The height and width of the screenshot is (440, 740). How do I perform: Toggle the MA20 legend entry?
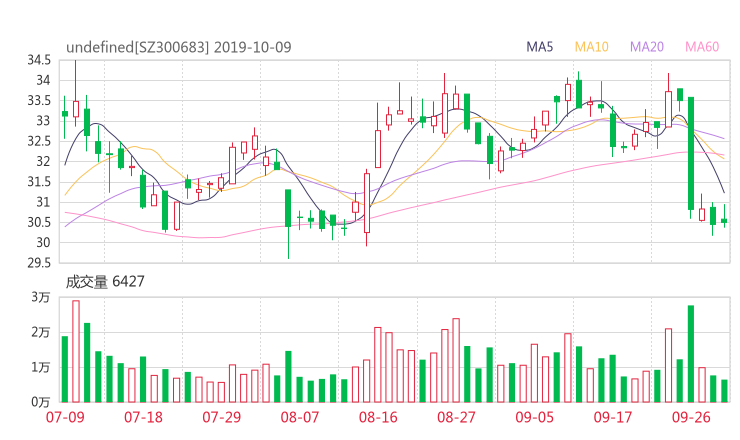point(647,47)
